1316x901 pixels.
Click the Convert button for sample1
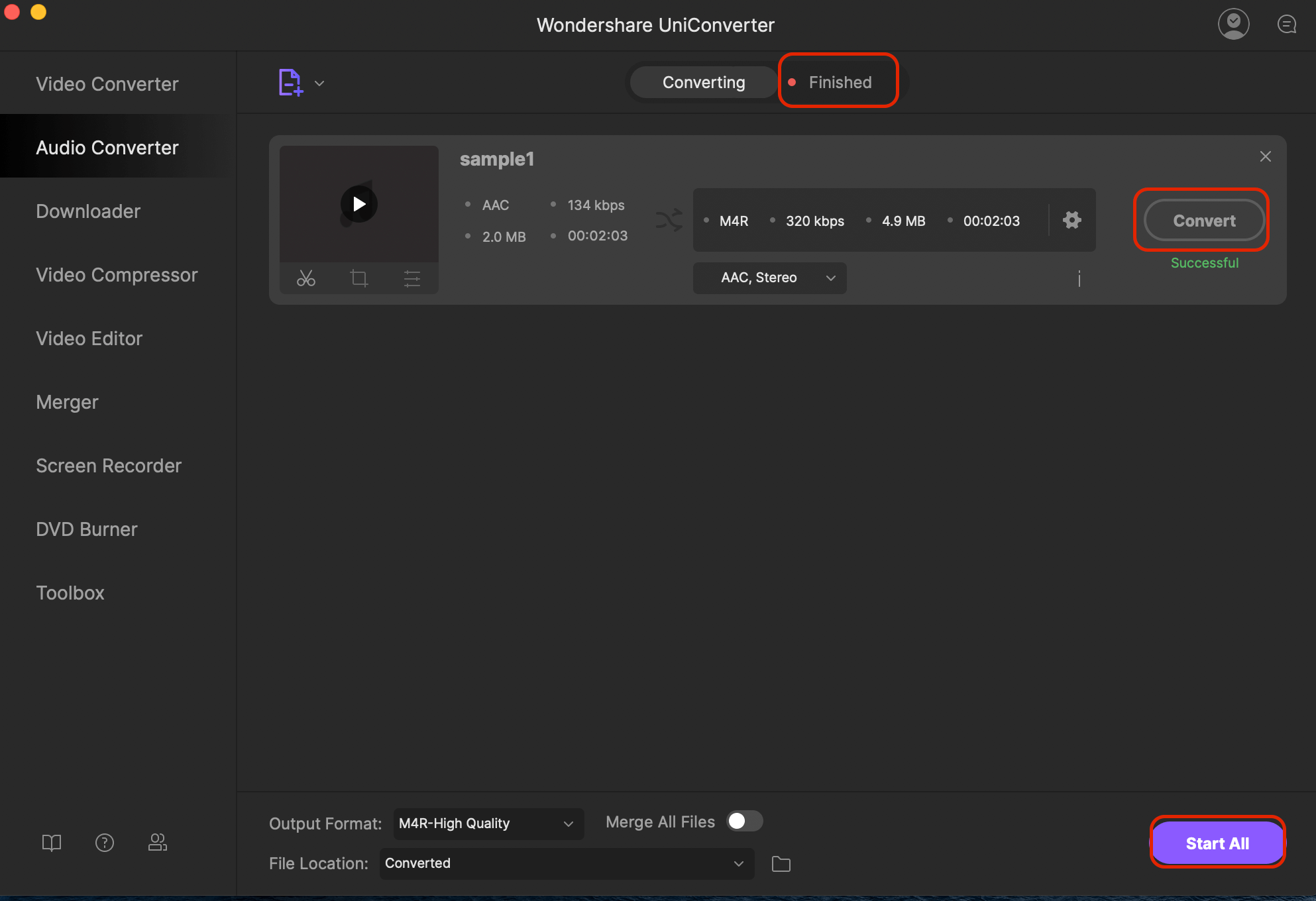(x=1203, y=221)
